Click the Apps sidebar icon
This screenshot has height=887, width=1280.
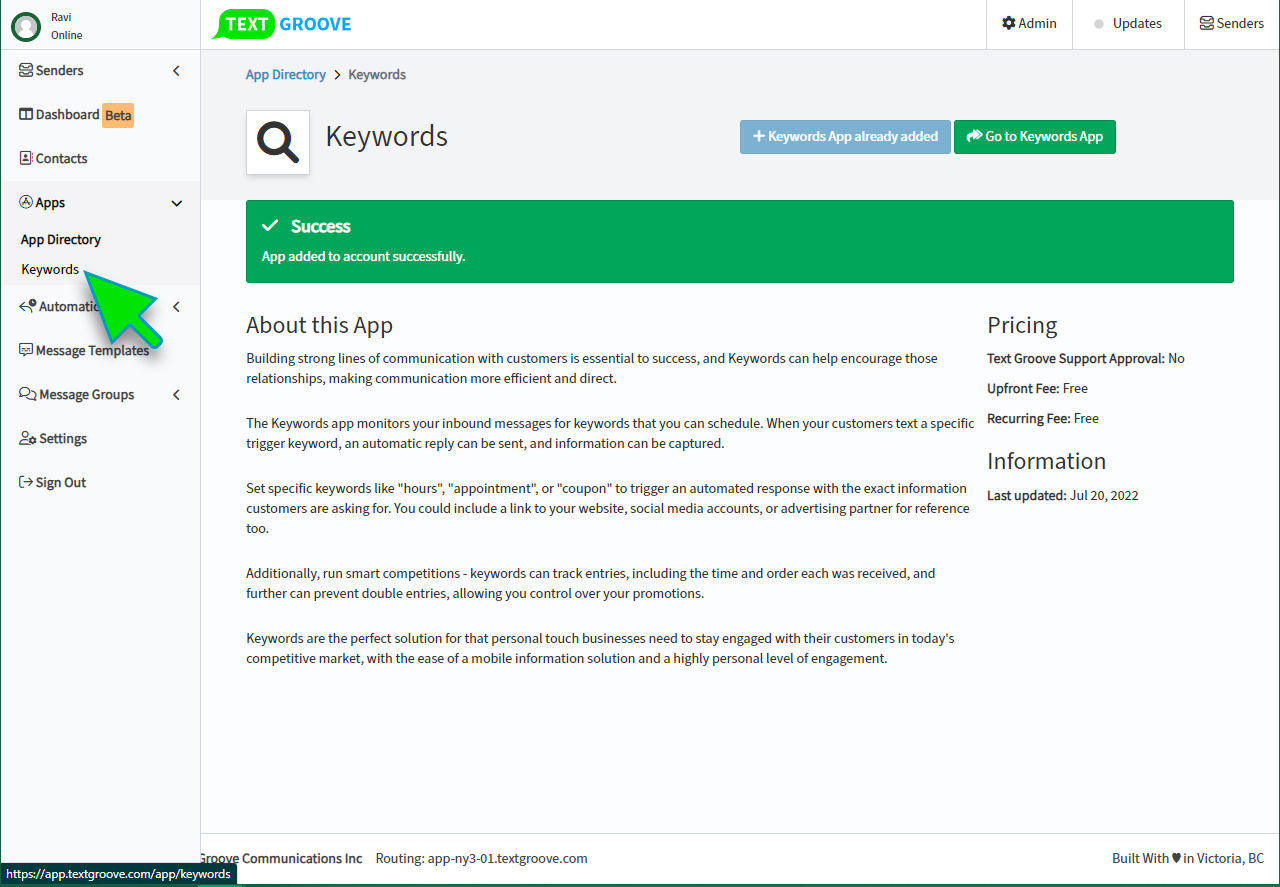[x=26, y=203]
